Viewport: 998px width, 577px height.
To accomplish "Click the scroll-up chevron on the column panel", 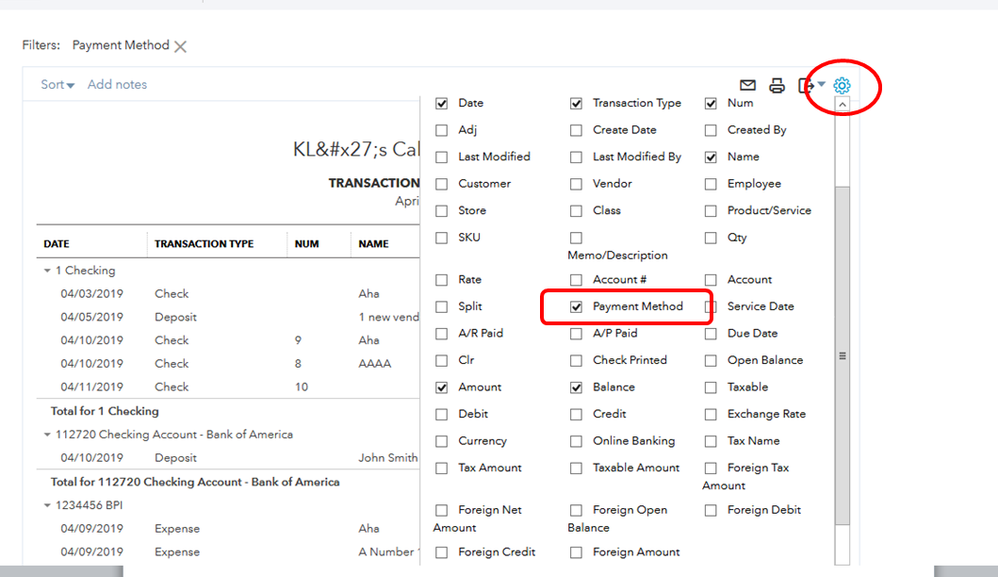I will click(843, 102).
